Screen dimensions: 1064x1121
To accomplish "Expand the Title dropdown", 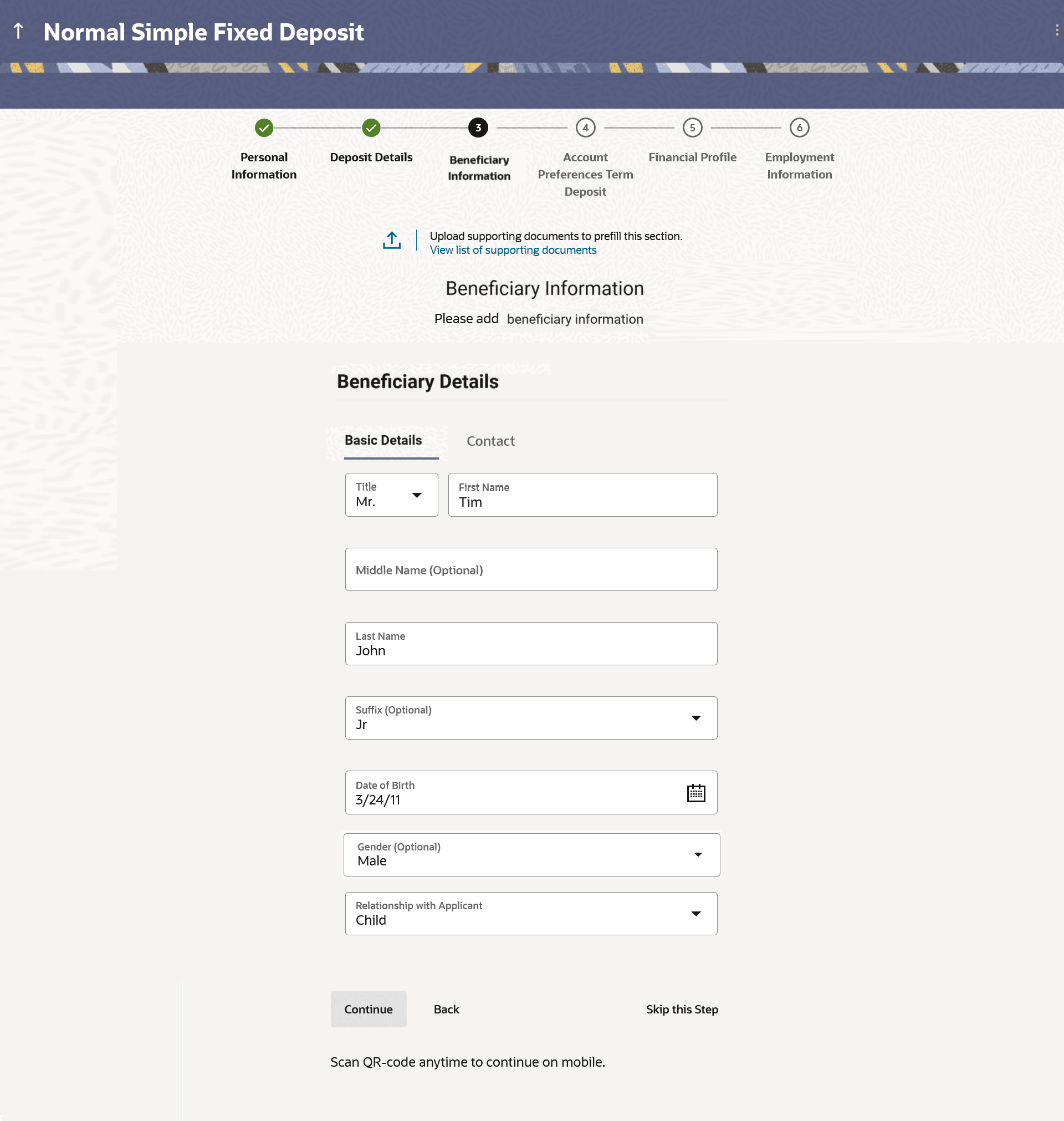I will [x=416, y=495].
